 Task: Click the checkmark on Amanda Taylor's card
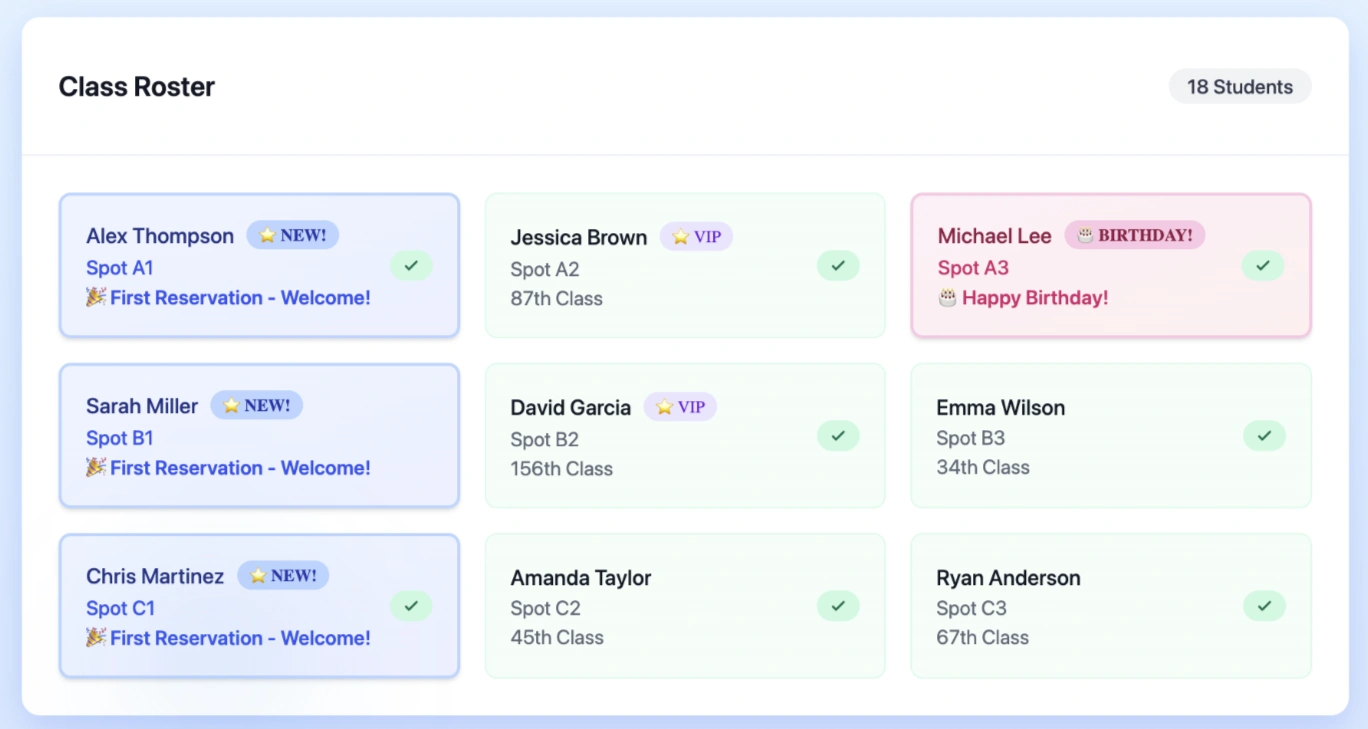click(x=837, y=605)
